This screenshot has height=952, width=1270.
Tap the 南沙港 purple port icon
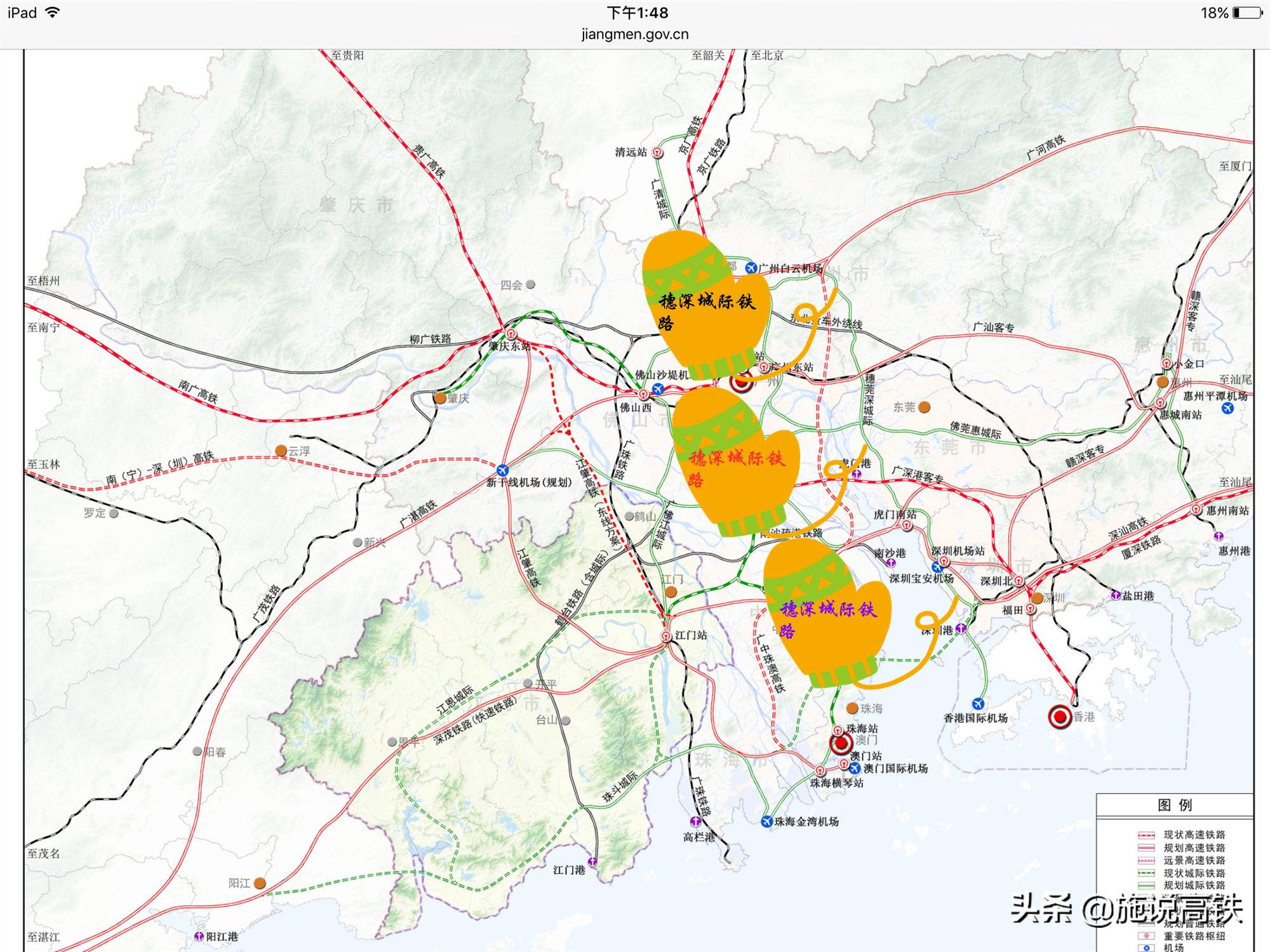890,563
